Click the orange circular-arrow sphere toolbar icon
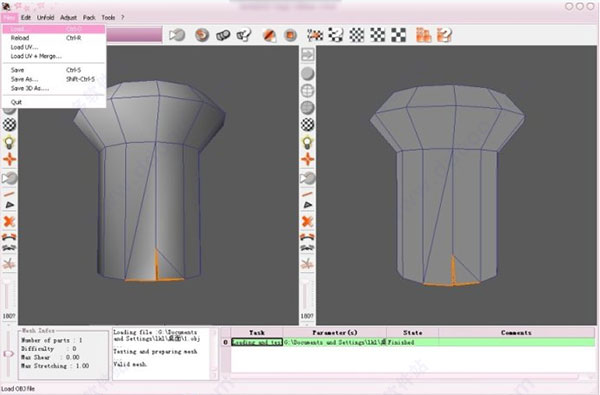600x395 pixels. point(202,35)
